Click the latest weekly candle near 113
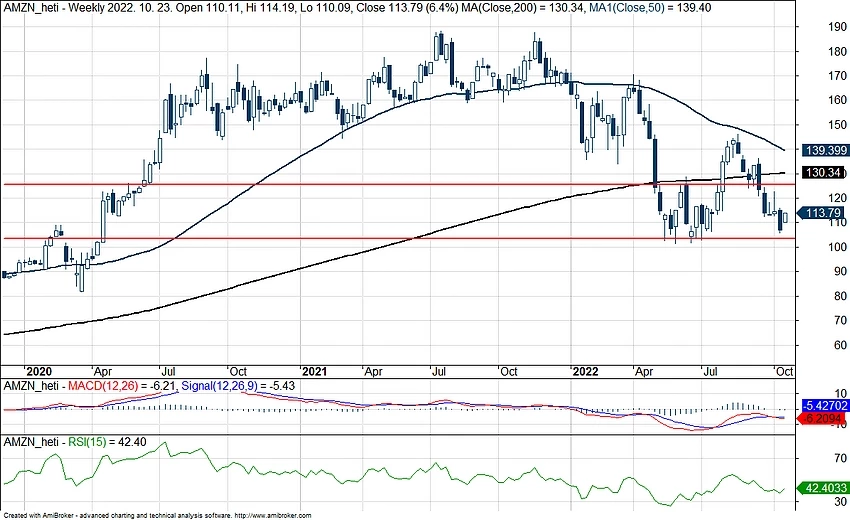This screenshot has width=850, height=520. tap(785, 217)
